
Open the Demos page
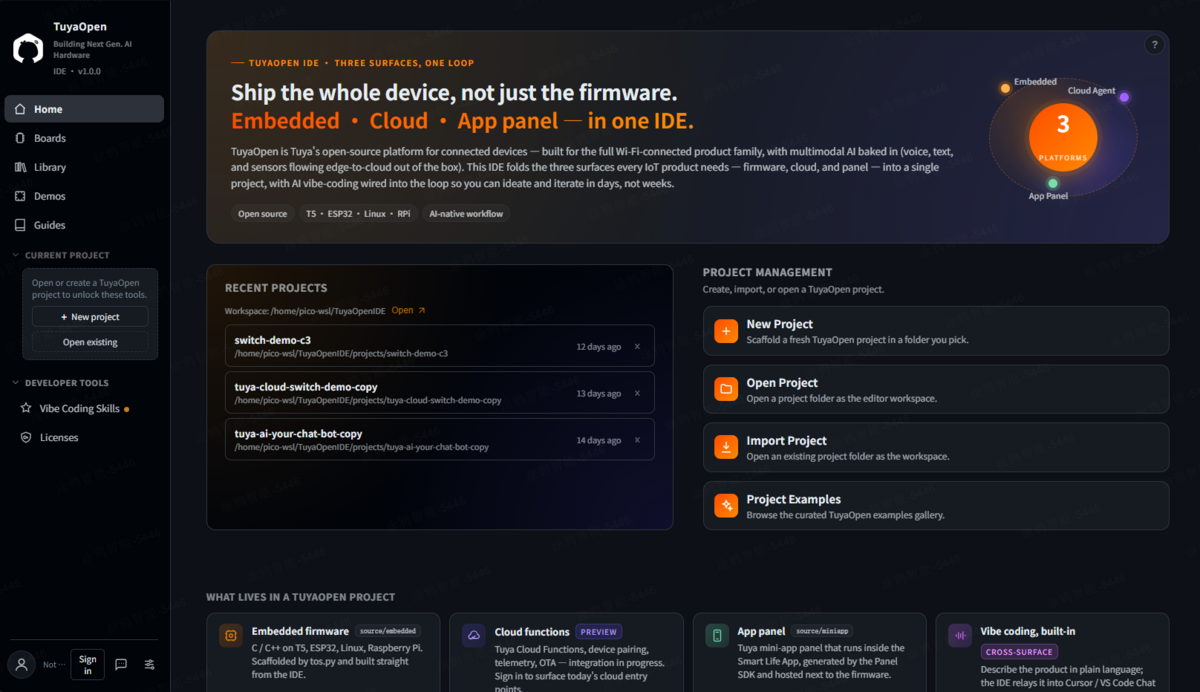click(84, 196)
